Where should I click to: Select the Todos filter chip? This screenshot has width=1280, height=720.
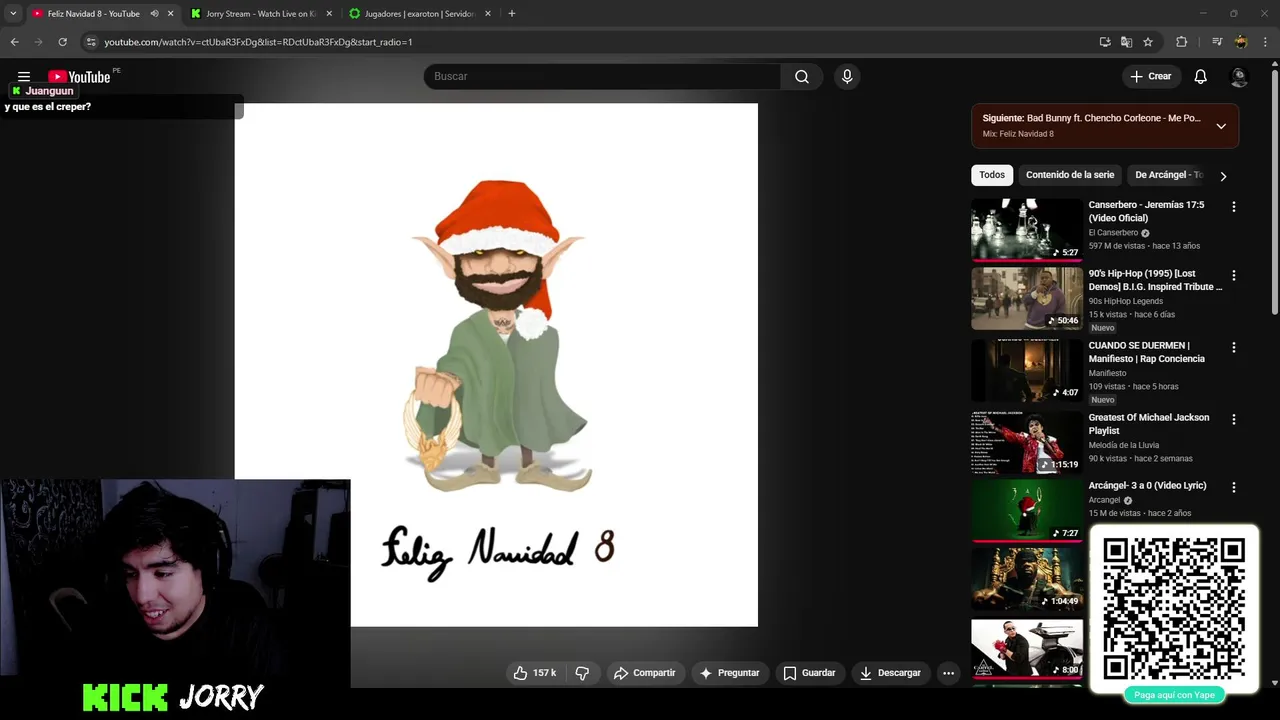(x=992, y=175)
